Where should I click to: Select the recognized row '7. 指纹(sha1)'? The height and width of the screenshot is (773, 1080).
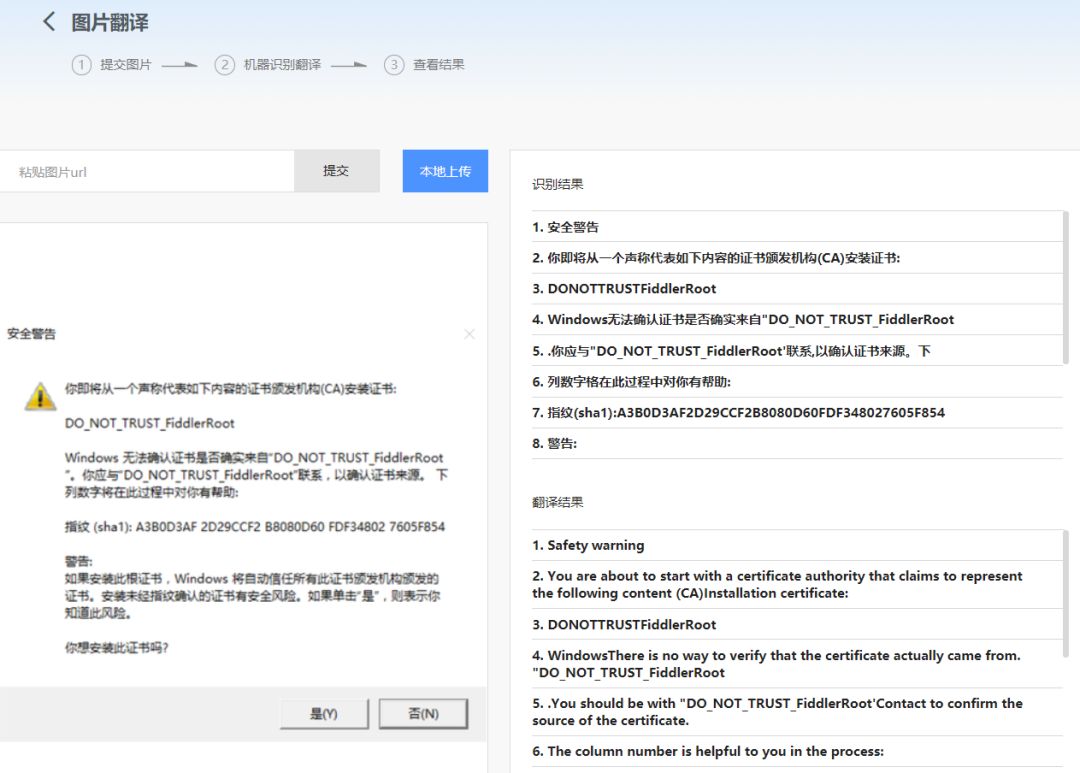click(797, 413)
